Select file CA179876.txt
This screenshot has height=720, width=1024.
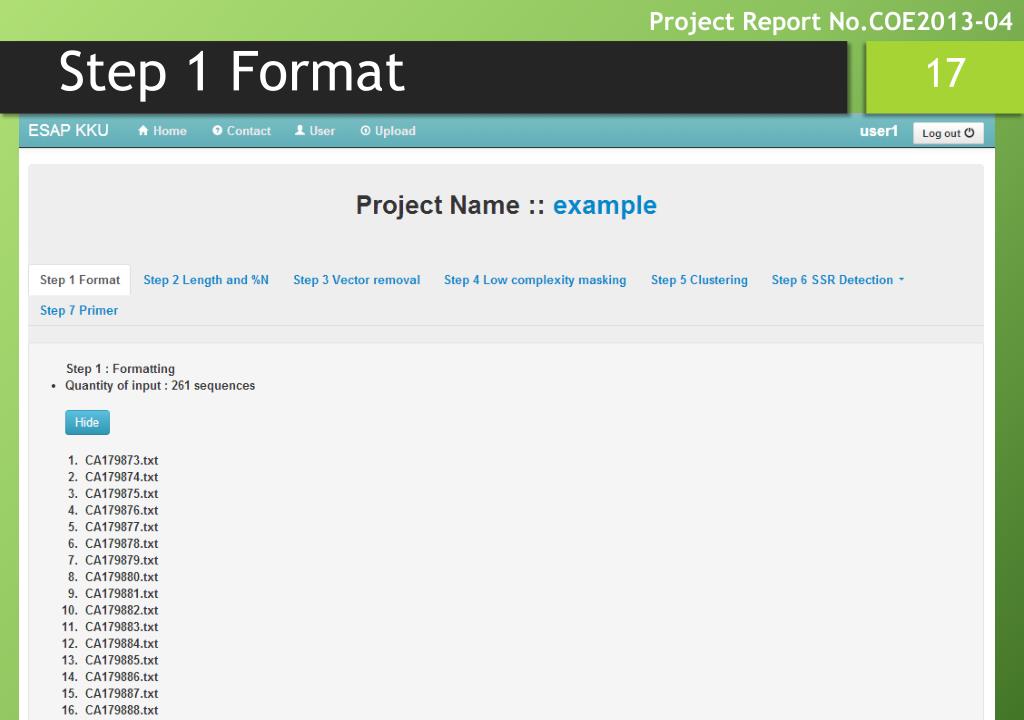pyautogui.click(x=121, y=510)
